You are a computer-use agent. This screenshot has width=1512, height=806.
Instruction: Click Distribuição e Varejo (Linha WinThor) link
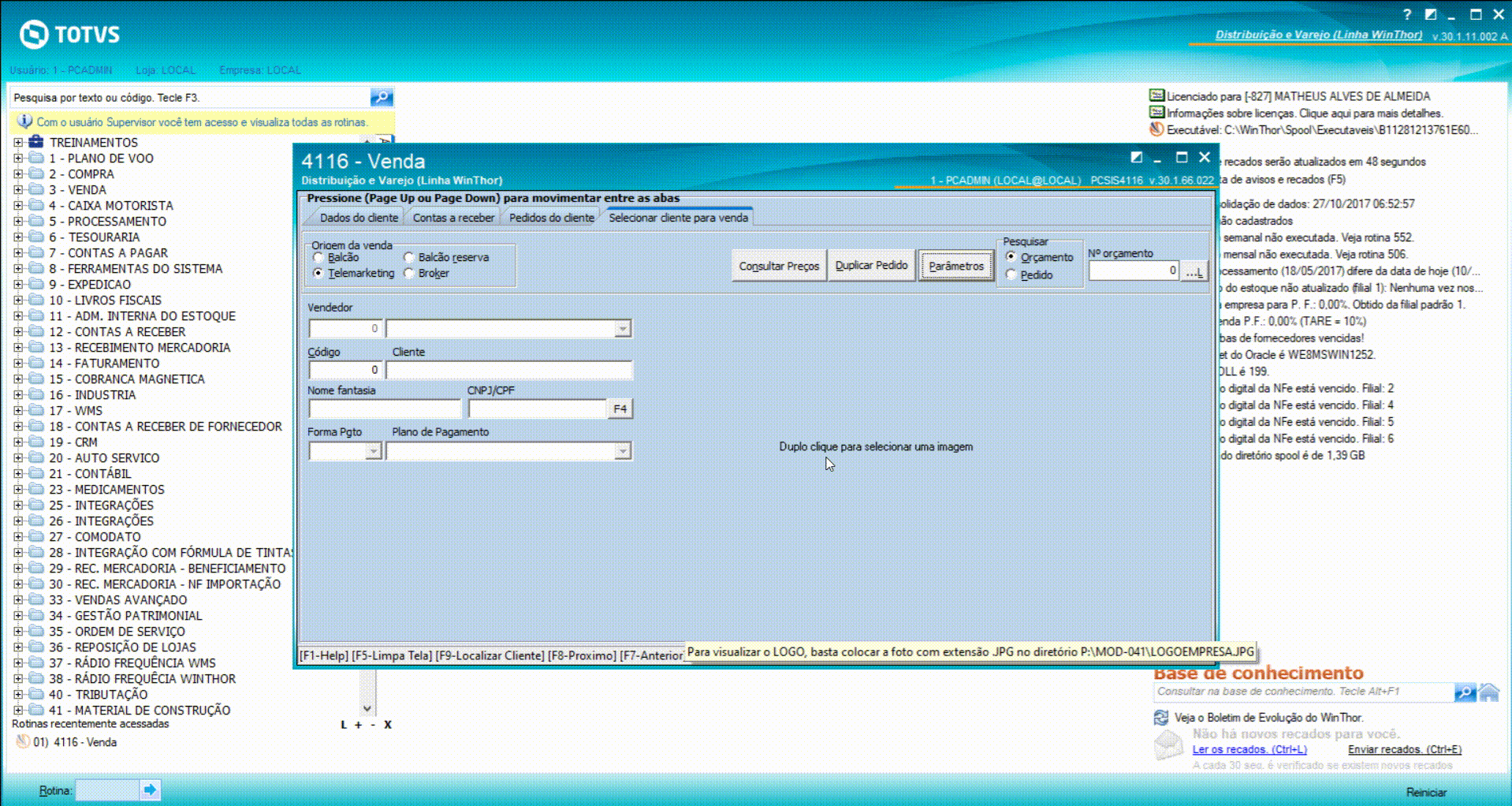point(1319,35)
